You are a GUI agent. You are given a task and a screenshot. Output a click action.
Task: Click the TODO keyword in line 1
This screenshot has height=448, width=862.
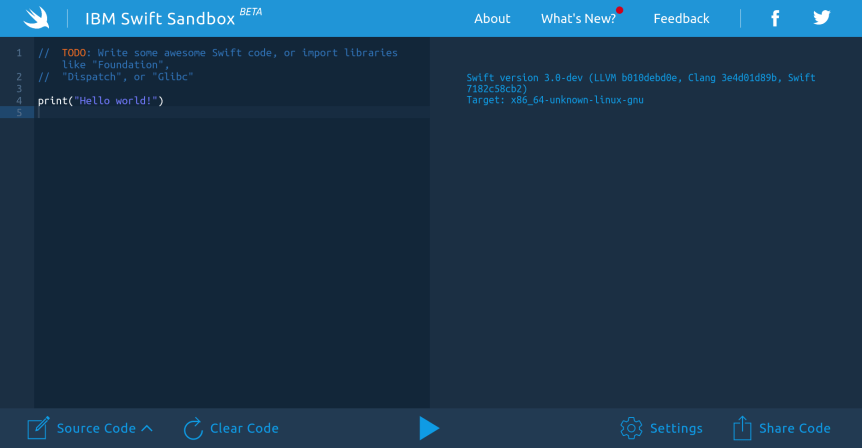coord(74,53)
